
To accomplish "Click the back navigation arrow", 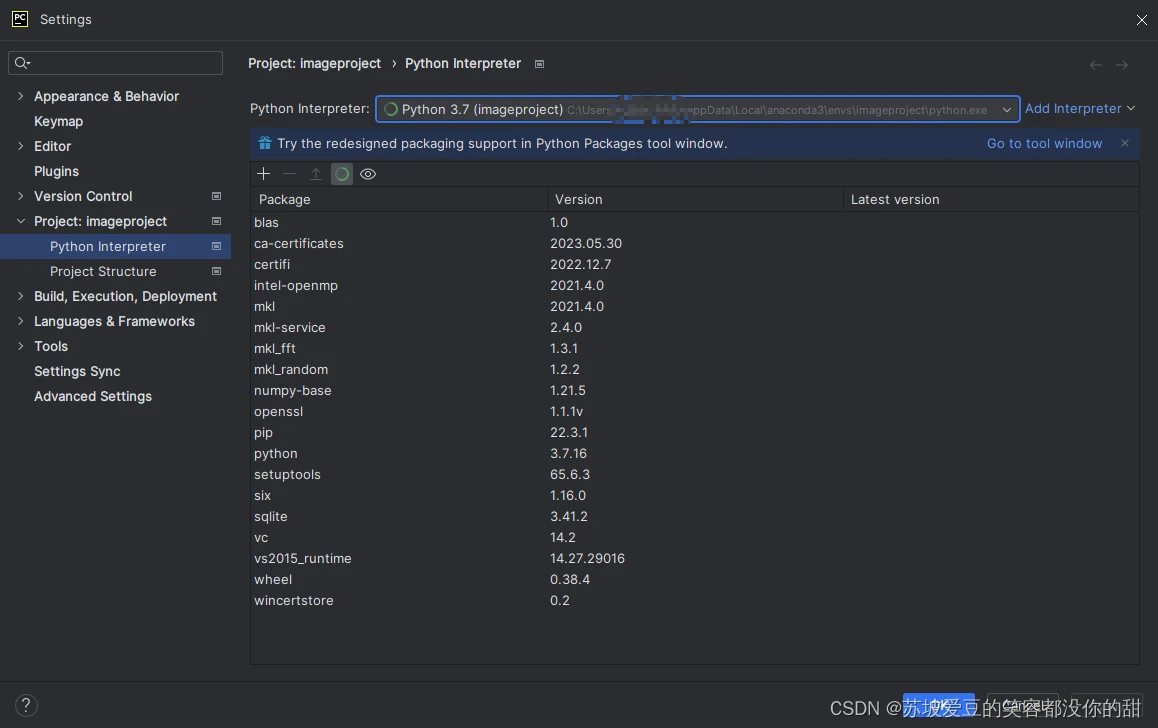I will (x=1096, y=65).
